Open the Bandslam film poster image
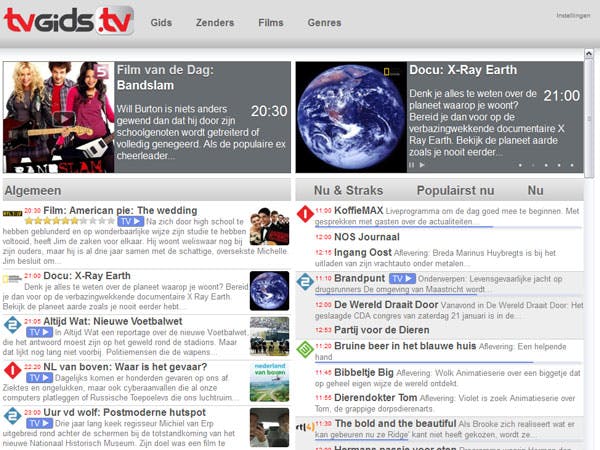This screenshot has width=600, height=450. click(x=59, y=117)
